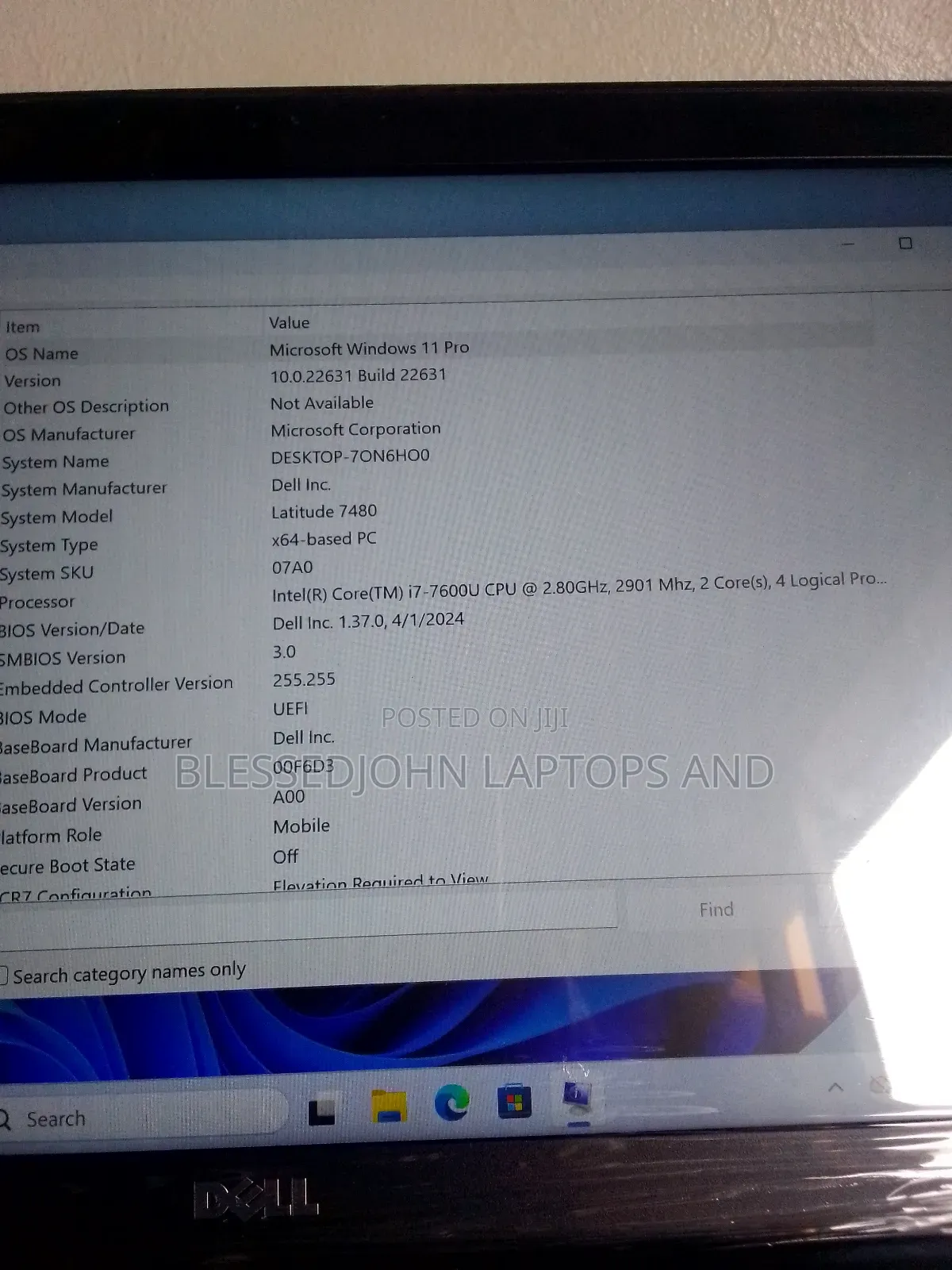Click Secure Boot value Off
952x1270 pixels.
tap(286, 857)
